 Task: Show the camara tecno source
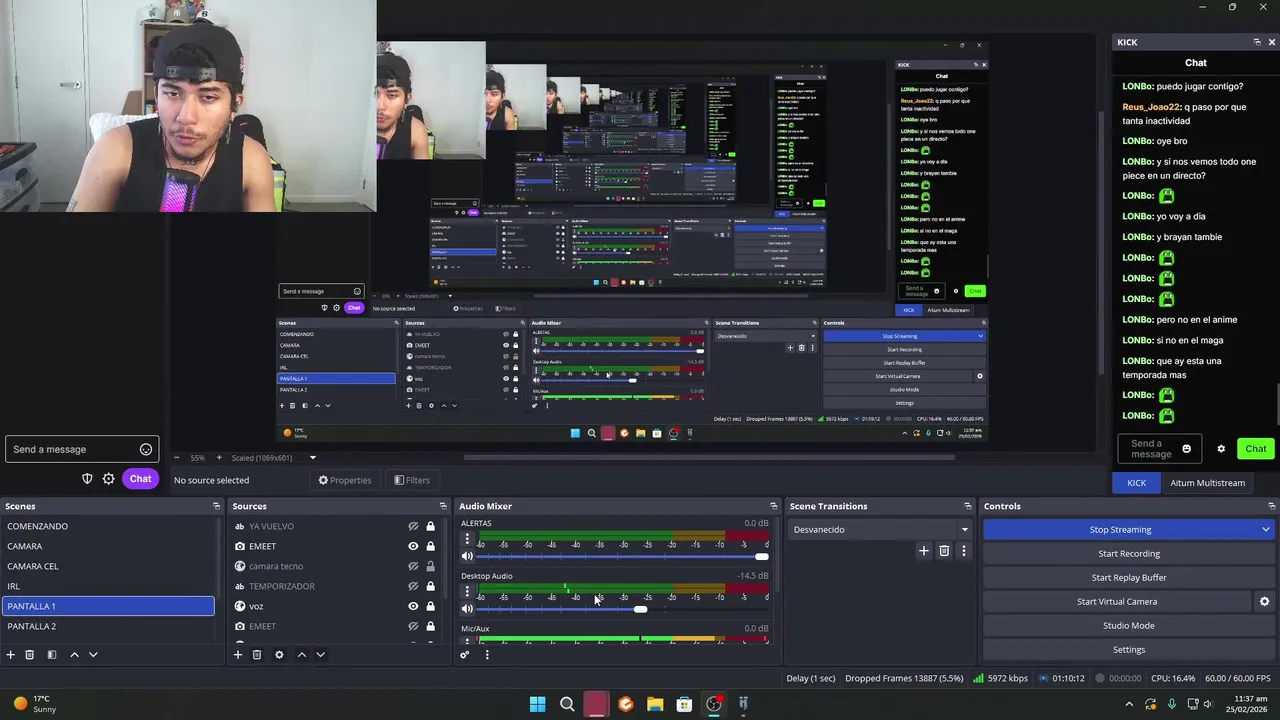(x=413, y=566)
